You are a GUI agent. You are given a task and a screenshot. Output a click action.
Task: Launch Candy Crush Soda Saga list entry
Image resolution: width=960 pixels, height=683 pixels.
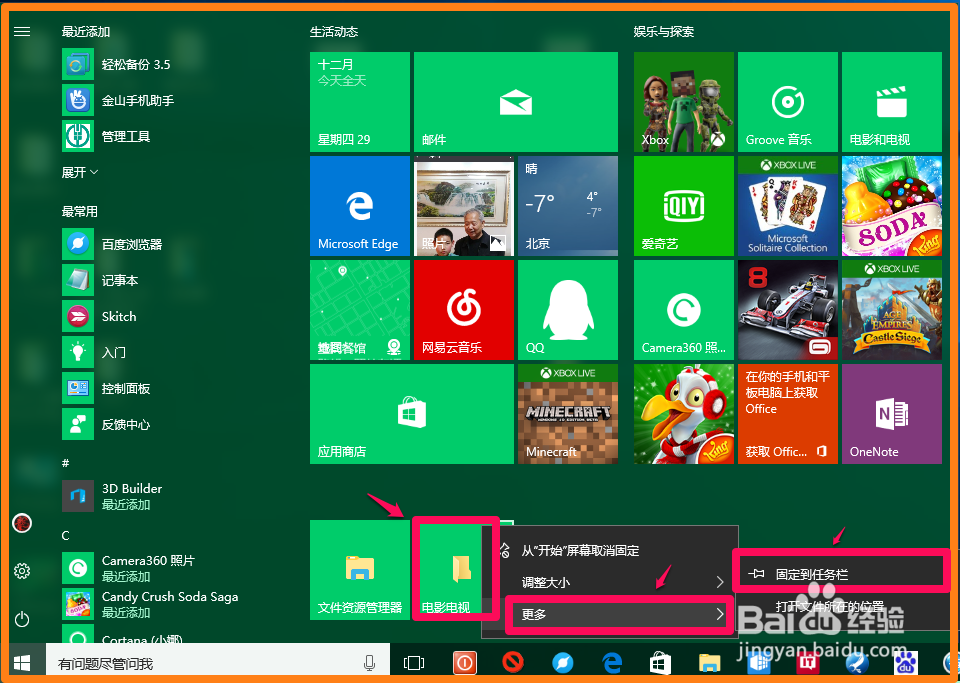point(150,604)
